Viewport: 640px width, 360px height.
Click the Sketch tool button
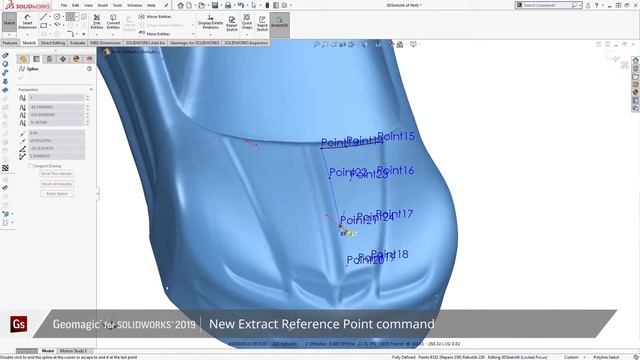[x=9, y=21]
